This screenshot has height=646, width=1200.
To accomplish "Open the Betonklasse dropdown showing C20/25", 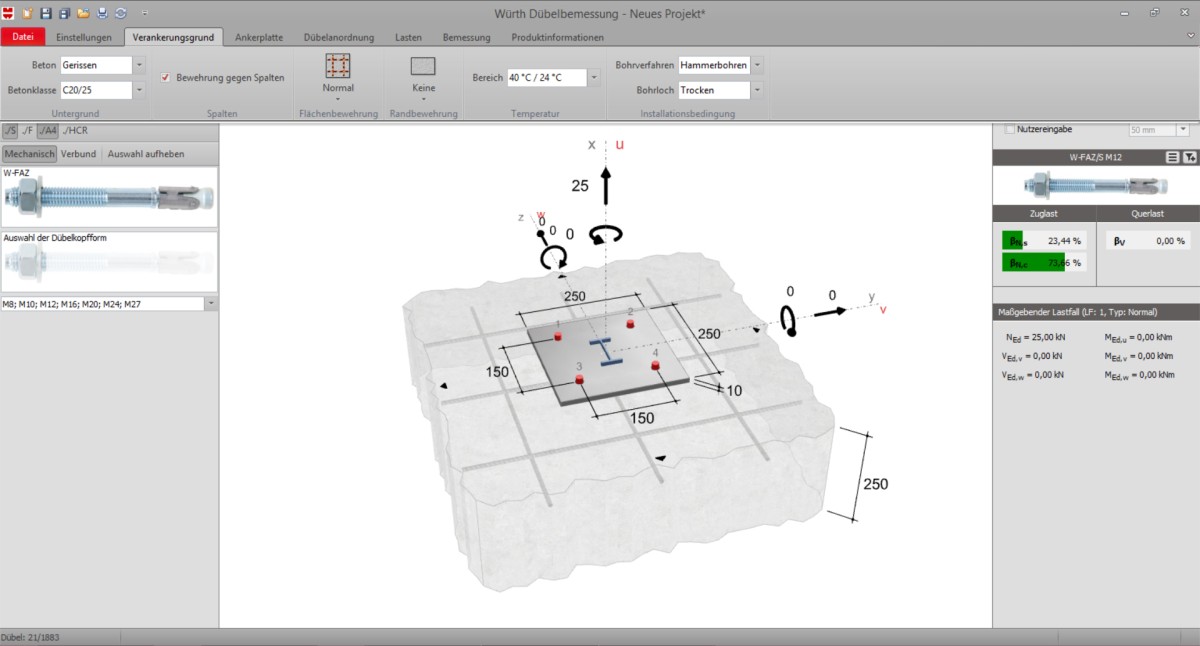I will click(139, 90).
